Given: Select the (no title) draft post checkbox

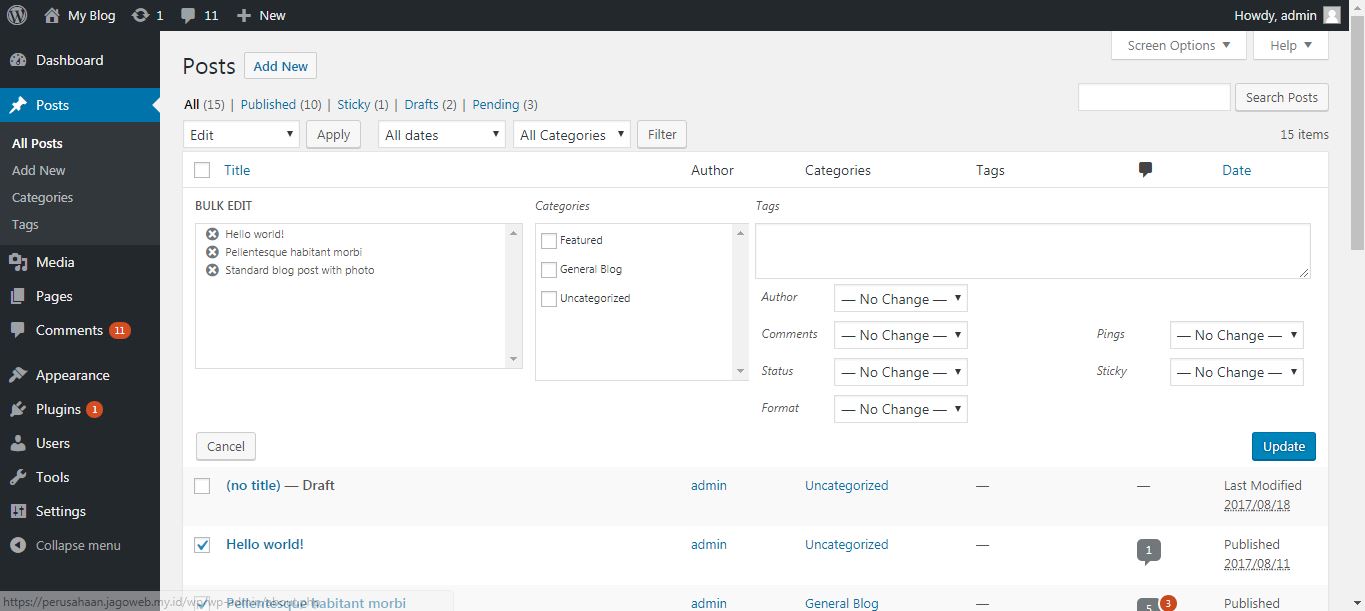Looking at the screenshot, I should [x=202, y=486].
